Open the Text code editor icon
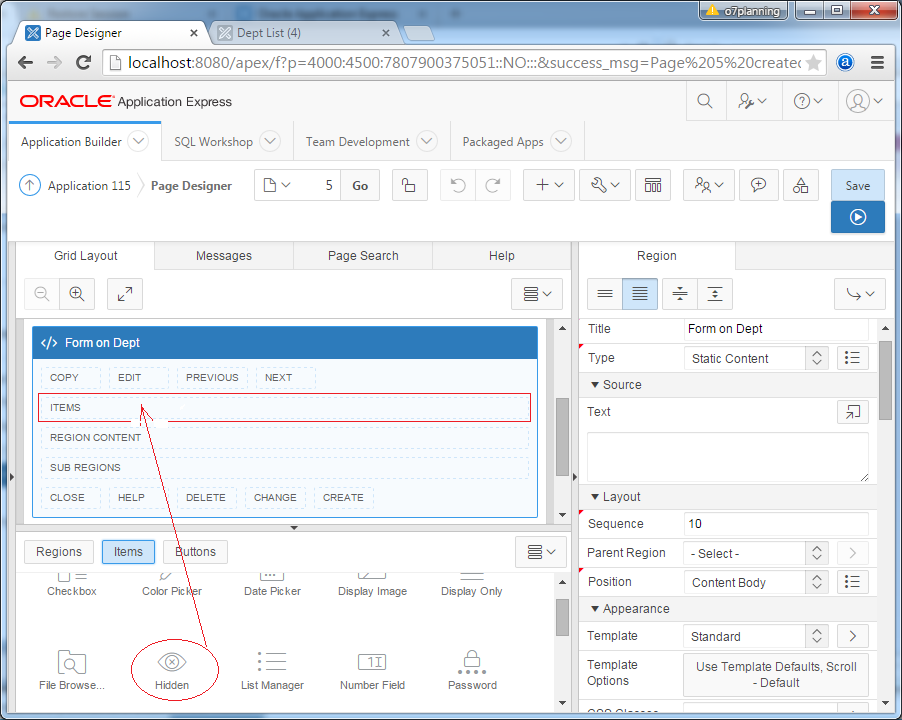The image size is (902, 720). click(x=853, y=412)
